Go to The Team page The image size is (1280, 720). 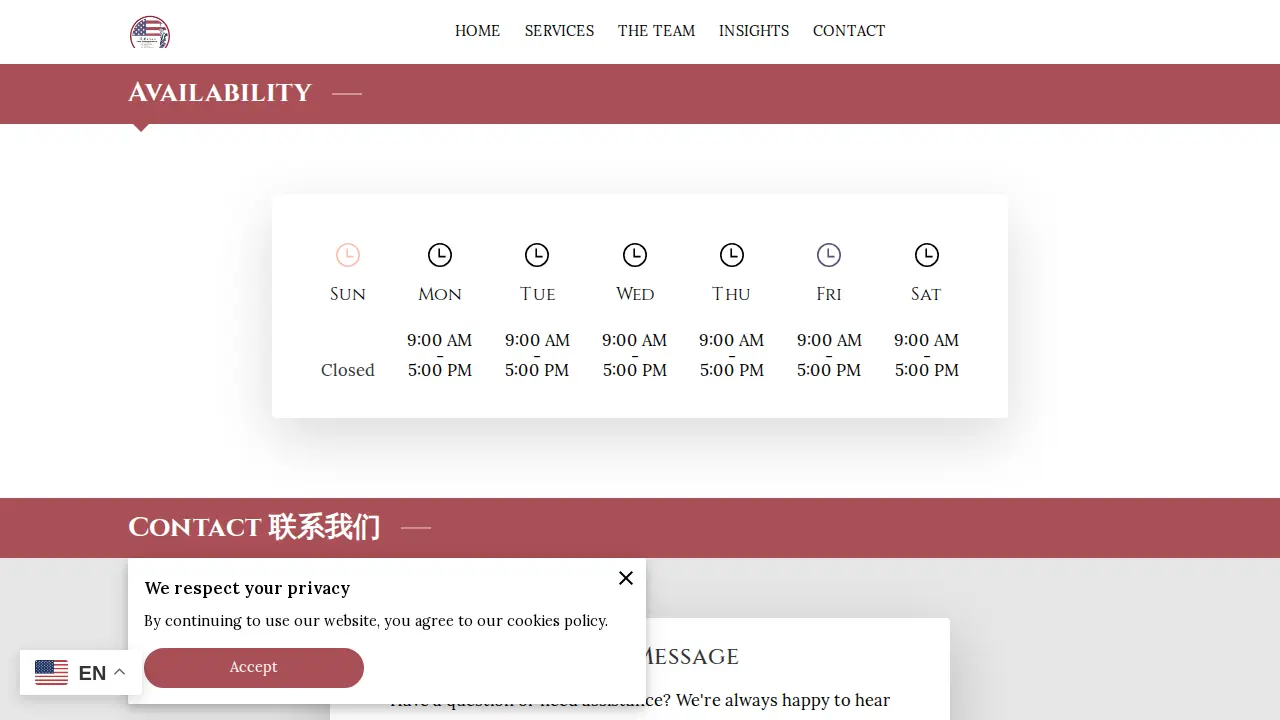click(x=656, y=31)
